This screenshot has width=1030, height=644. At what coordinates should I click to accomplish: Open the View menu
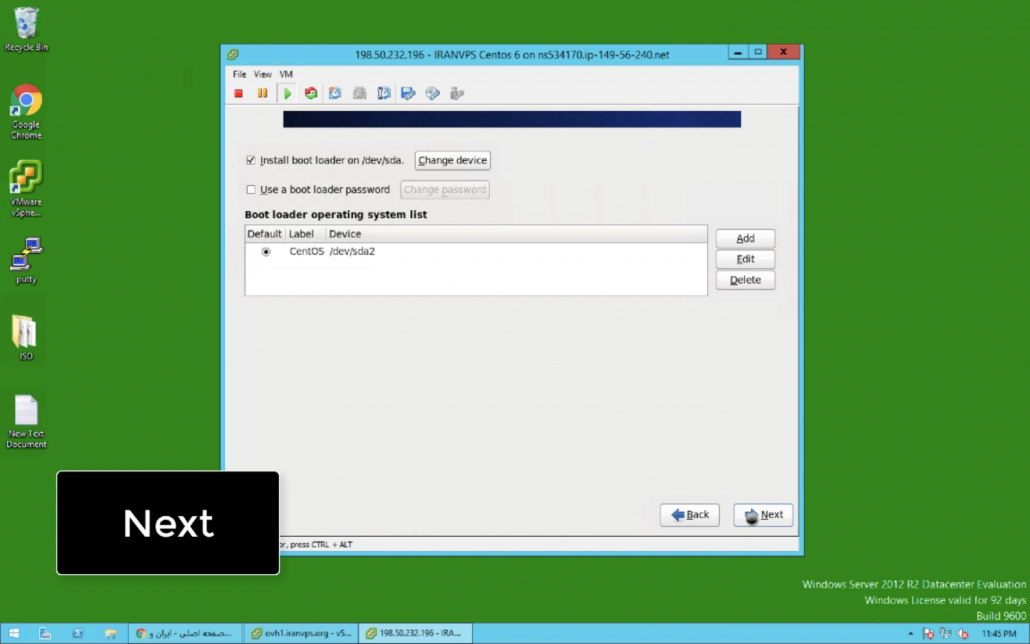pos(262,74)
